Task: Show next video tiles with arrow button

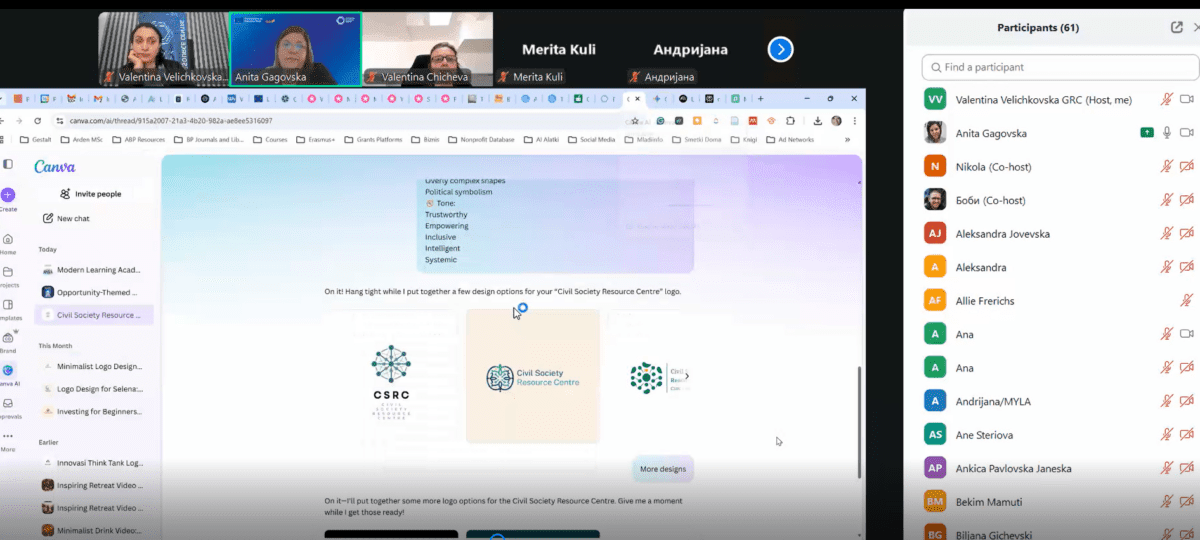Action: [780, 49]
